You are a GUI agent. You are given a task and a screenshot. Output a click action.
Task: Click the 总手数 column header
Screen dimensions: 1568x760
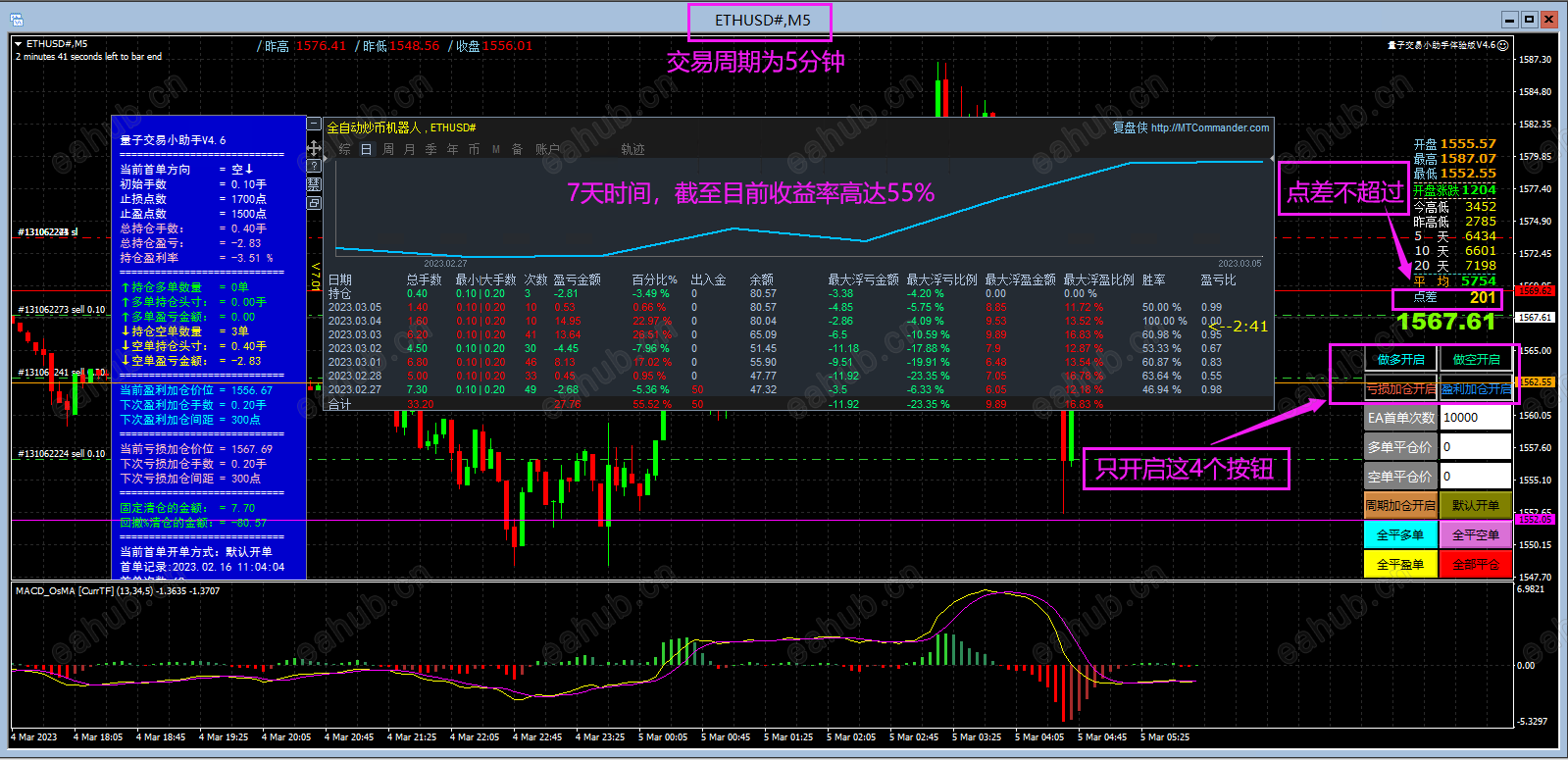click(x=424, y=279)
